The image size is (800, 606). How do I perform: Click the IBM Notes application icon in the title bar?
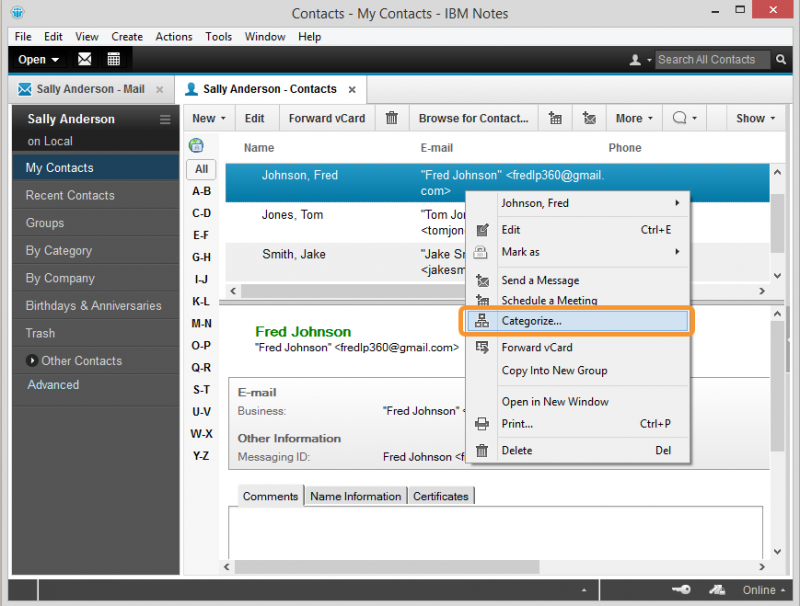[17, 12]
